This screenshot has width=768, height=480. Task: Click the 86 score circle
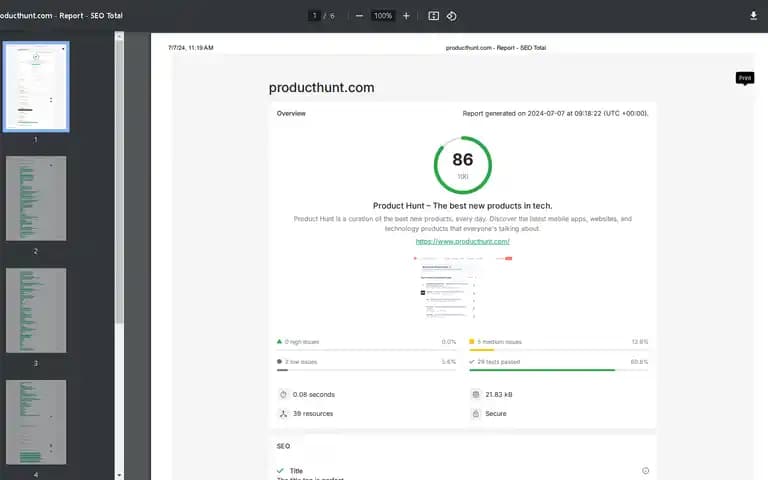(x=462, y=165)
